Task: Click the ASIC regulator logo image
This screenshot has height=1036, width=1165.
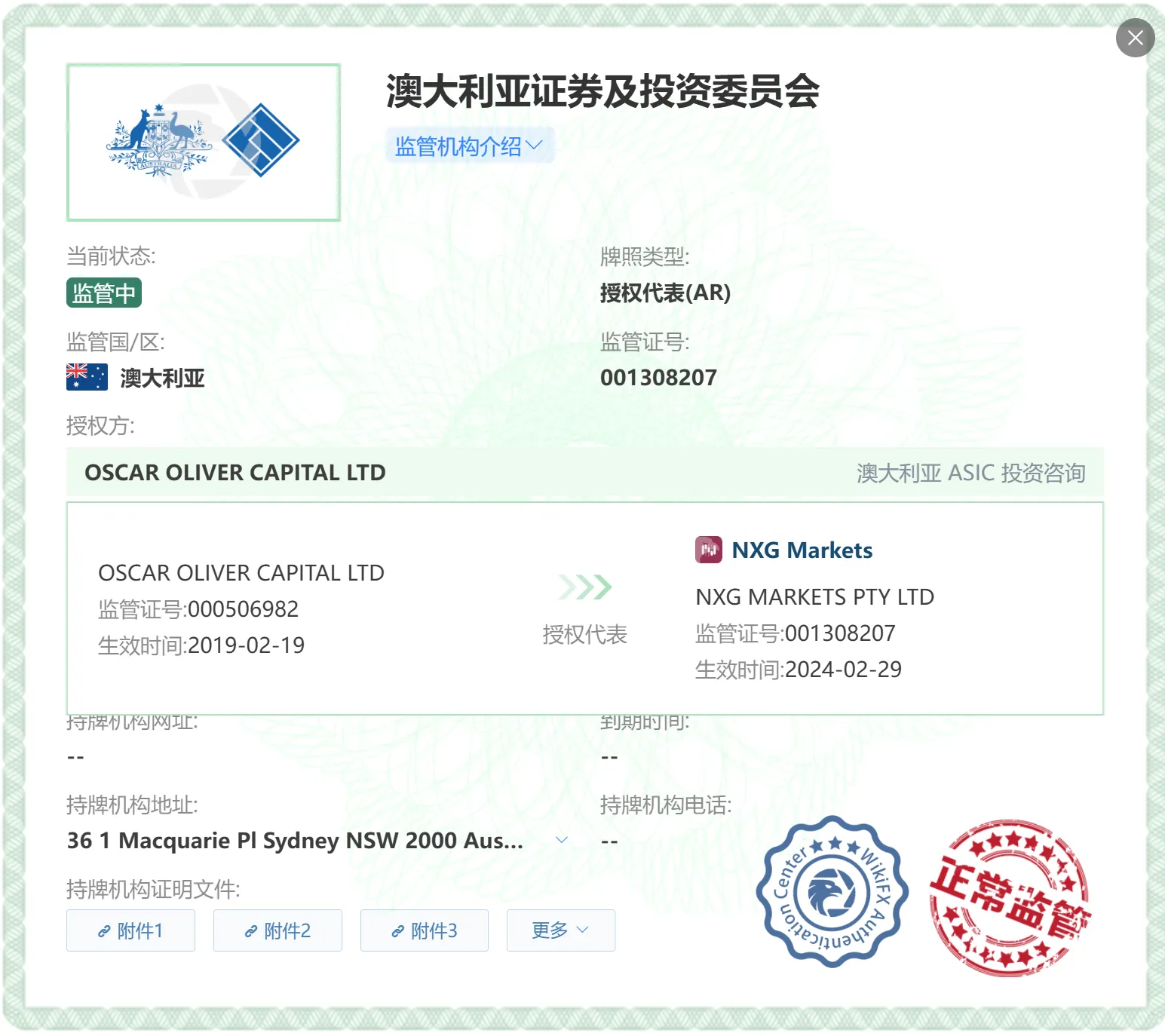Action: coord(204,142)
